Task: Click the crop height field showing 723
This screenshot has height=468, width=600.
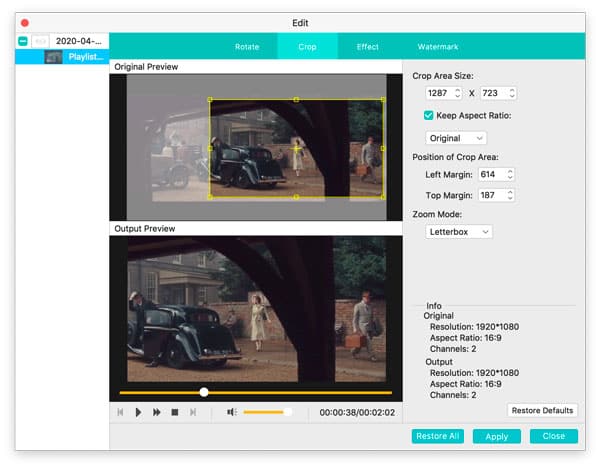Action: pos(493,93)
